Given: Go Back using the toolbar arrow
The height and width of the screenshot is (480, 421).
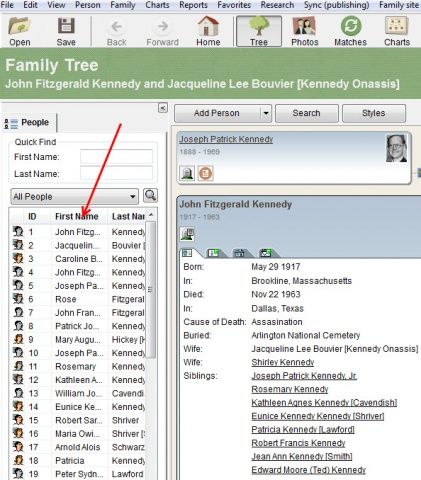Looking at the screenshot, I should (x=116, y=27).
